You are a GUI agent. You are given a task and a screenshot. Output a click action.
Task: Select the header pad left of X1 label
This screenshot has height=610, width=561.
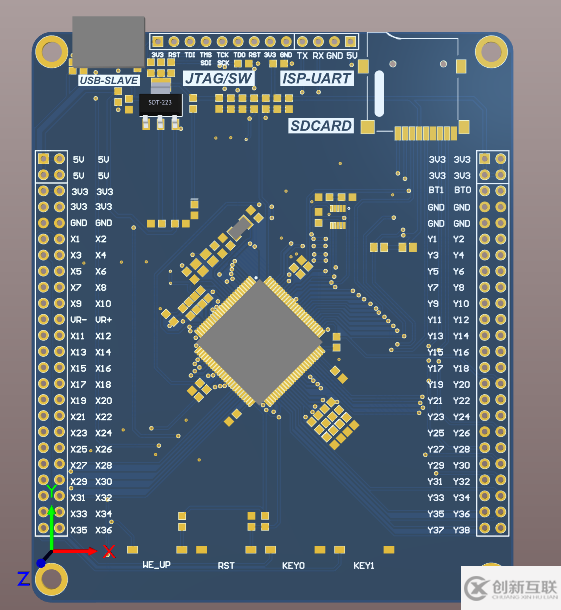(x=59, y=239)
